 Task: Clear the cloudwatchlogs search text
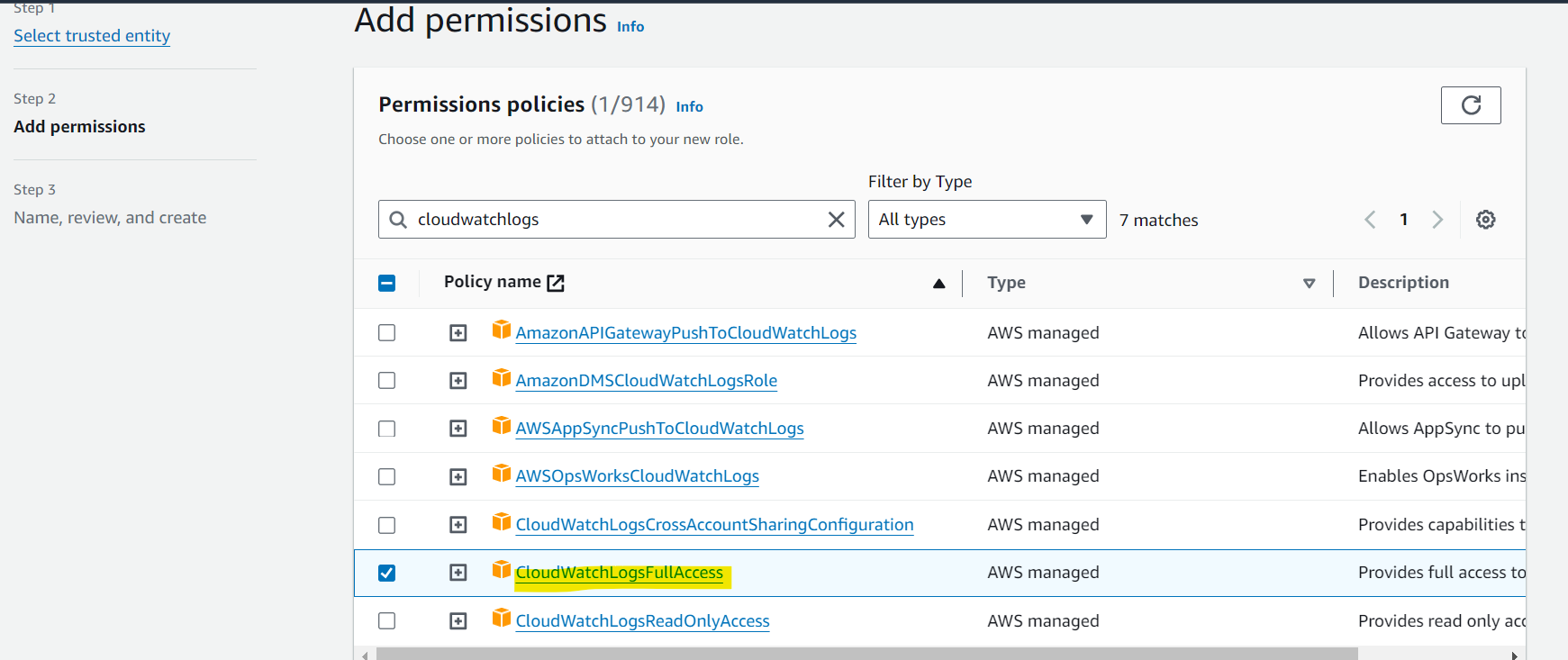point(836,220)
